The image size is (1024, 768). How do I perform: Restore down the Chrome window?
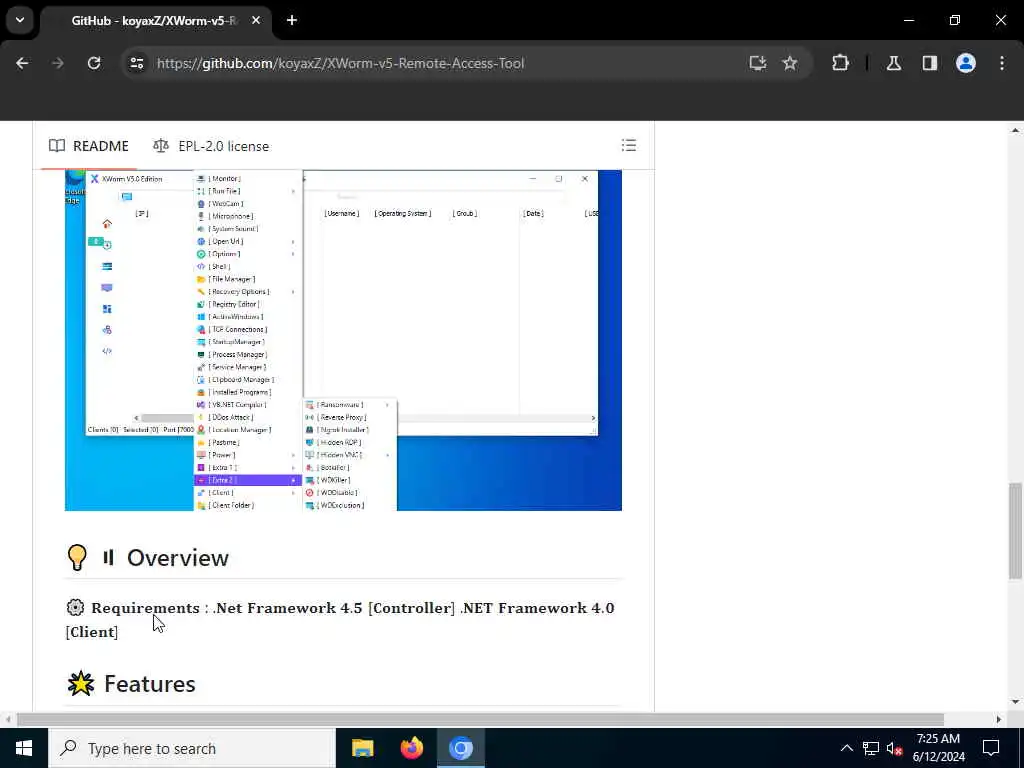pos(955,21)
